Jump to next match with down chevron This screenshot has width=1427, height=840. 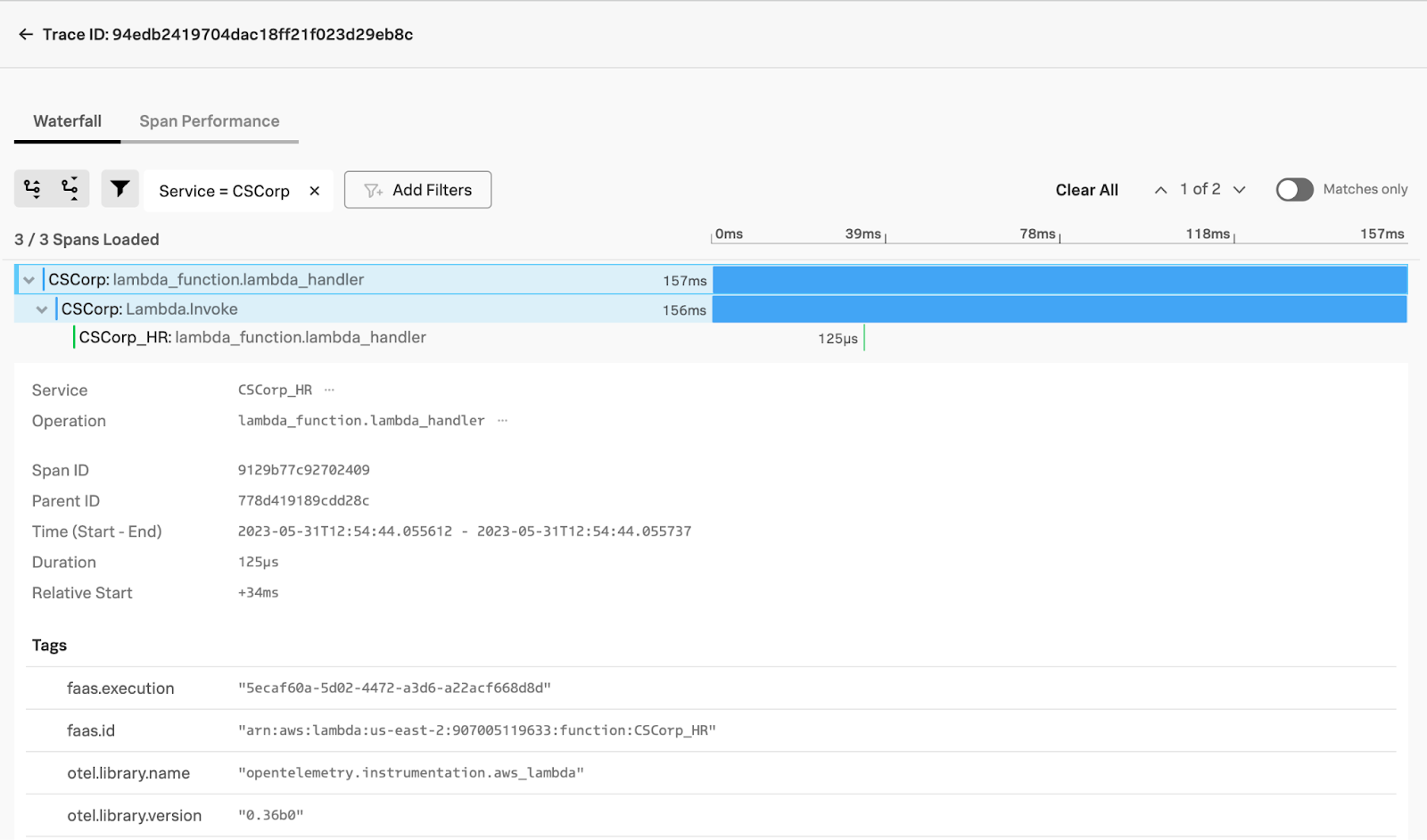coord(1239,190)
